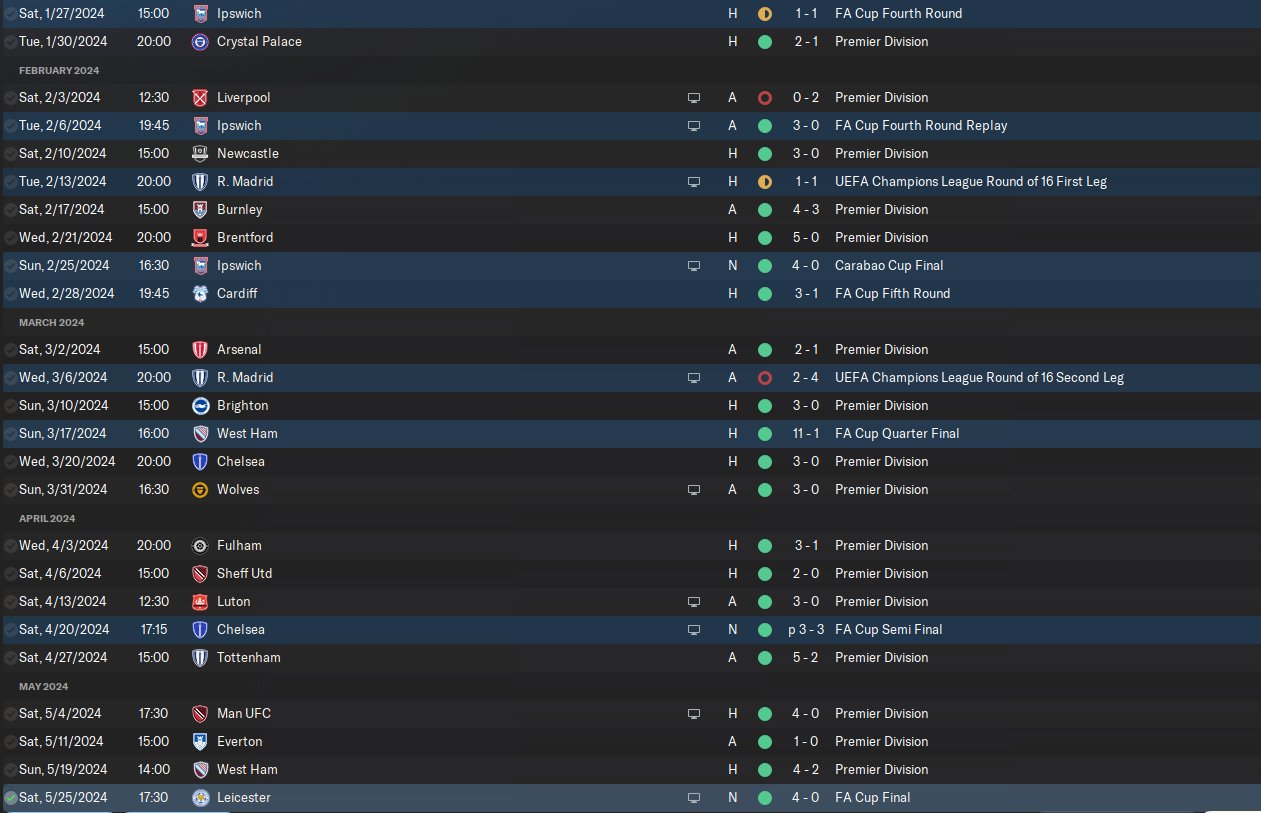Select the Newcastle 3 - 0 fixture row
This screenshot has height=813, width=1261.
630,153
